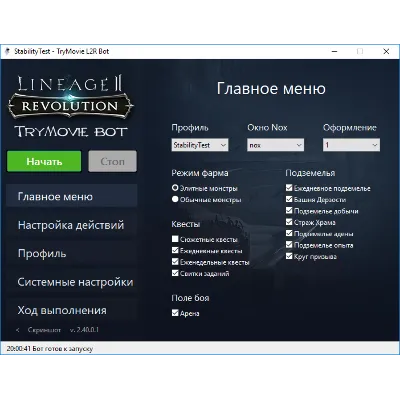The height and width of the screenshot is (400, 400).
Task: Click the status message Бот готов к запуску
Action: pyautogui.click(x=63, y=349)
